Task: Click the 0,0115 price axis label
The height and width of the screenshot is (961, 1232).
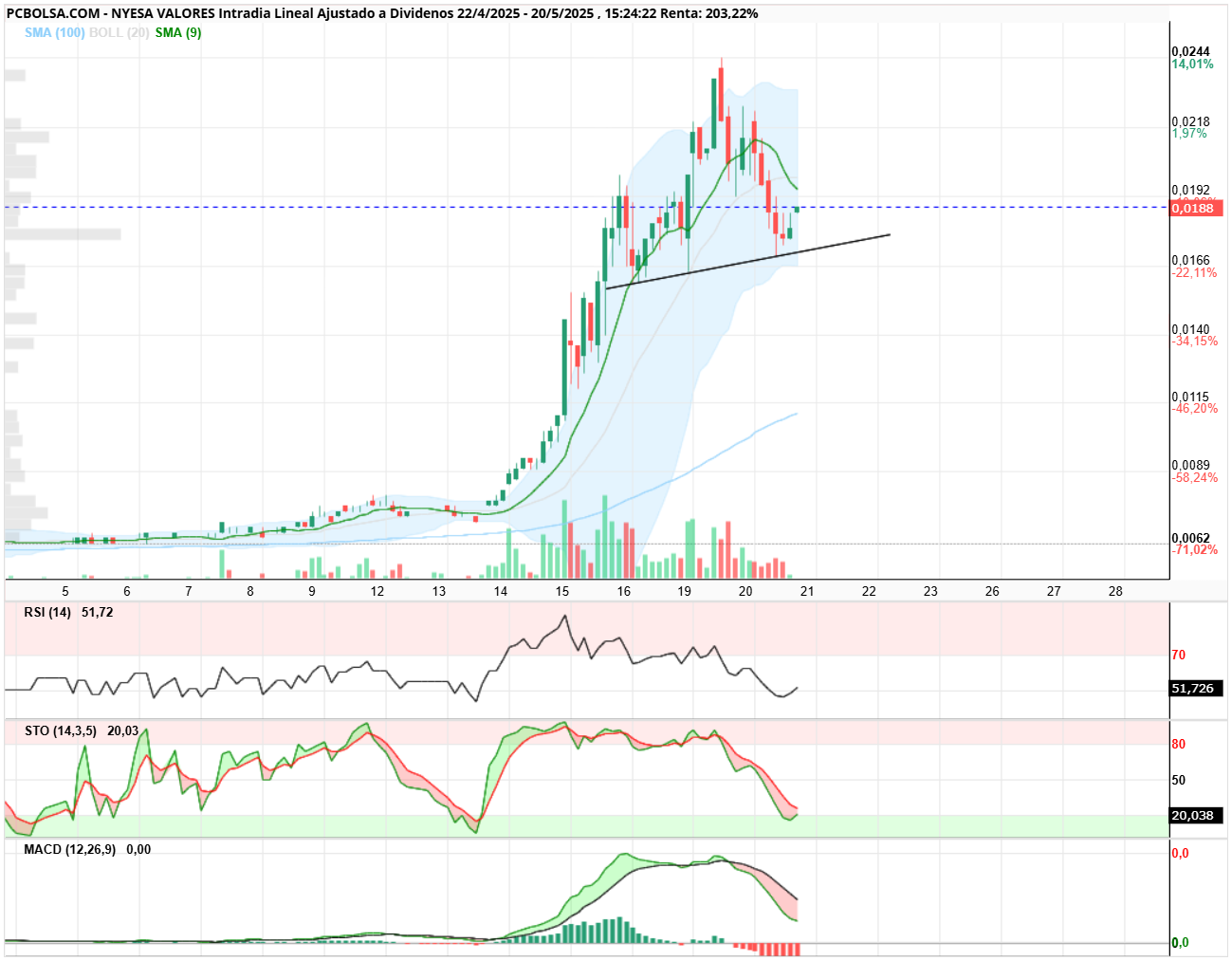Action: coord(1191,397)
